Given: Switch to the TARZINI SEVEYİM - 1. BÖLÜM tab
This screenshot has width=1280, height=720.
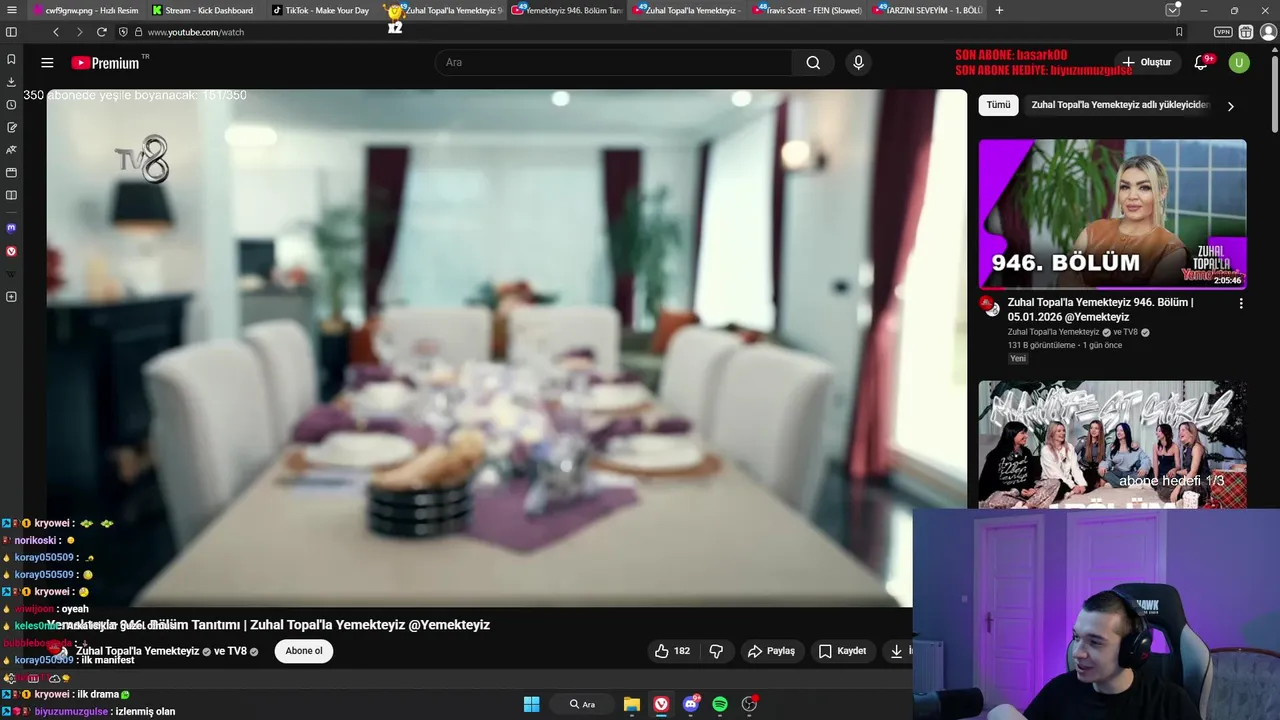Looking at the screenshot, I should pos(927,10).
